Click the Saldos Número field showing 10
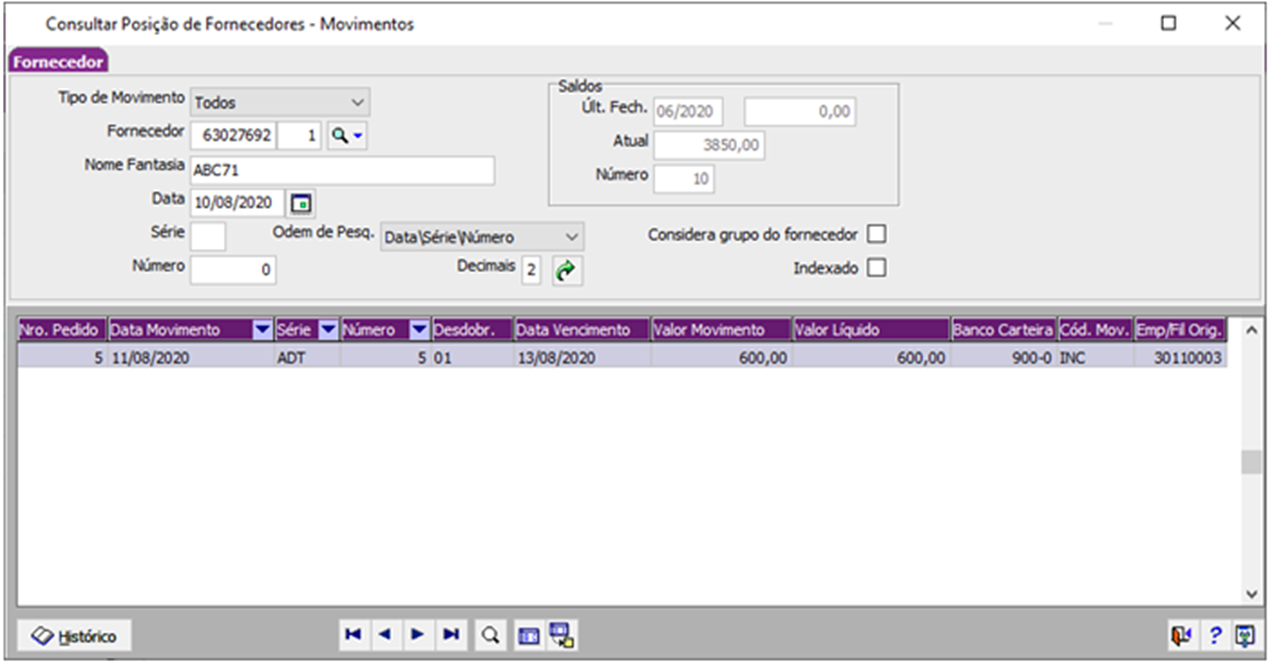1272x664 pixels. [x=683, y=179]
